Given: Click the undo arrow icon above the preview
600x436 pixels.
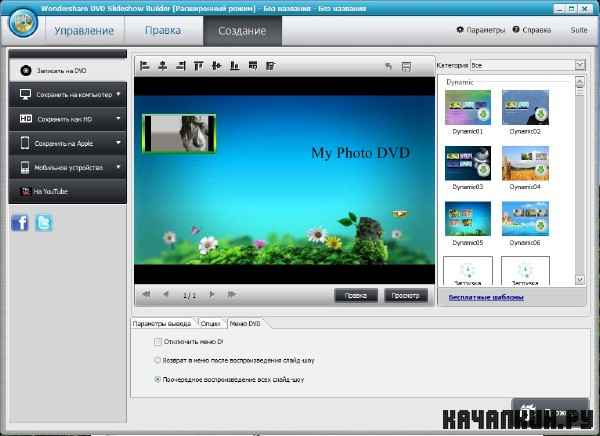Looking at the screenshot, I should (x=388, y=66).
